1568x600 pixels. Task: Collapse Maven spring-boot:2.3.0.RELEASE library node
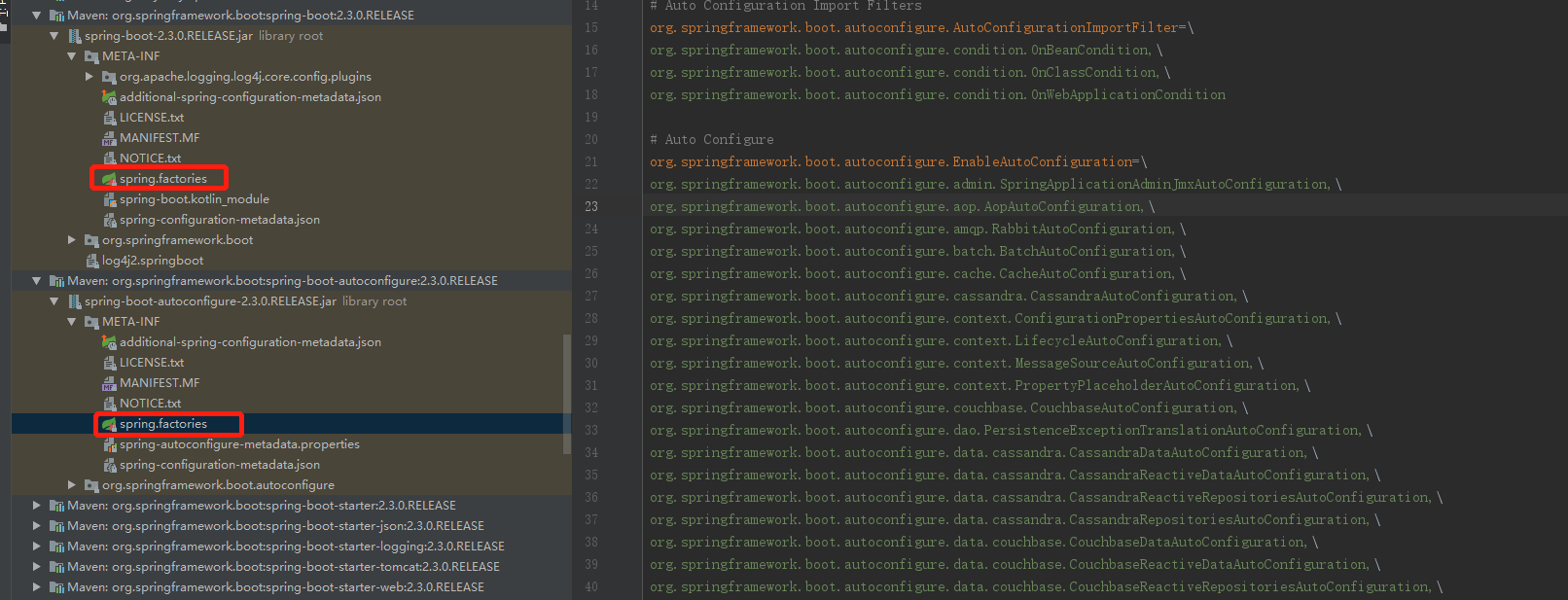point(37,16)
